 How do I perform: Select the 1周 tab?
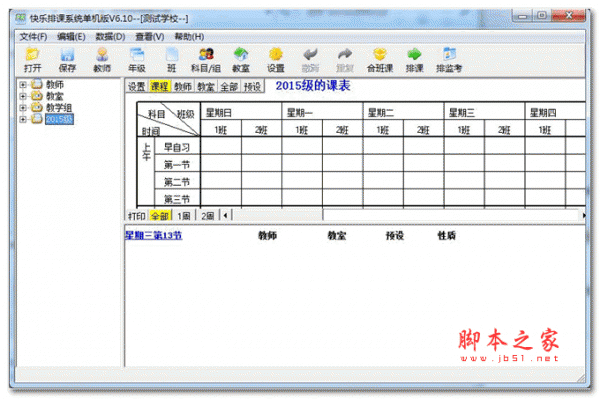184,216
